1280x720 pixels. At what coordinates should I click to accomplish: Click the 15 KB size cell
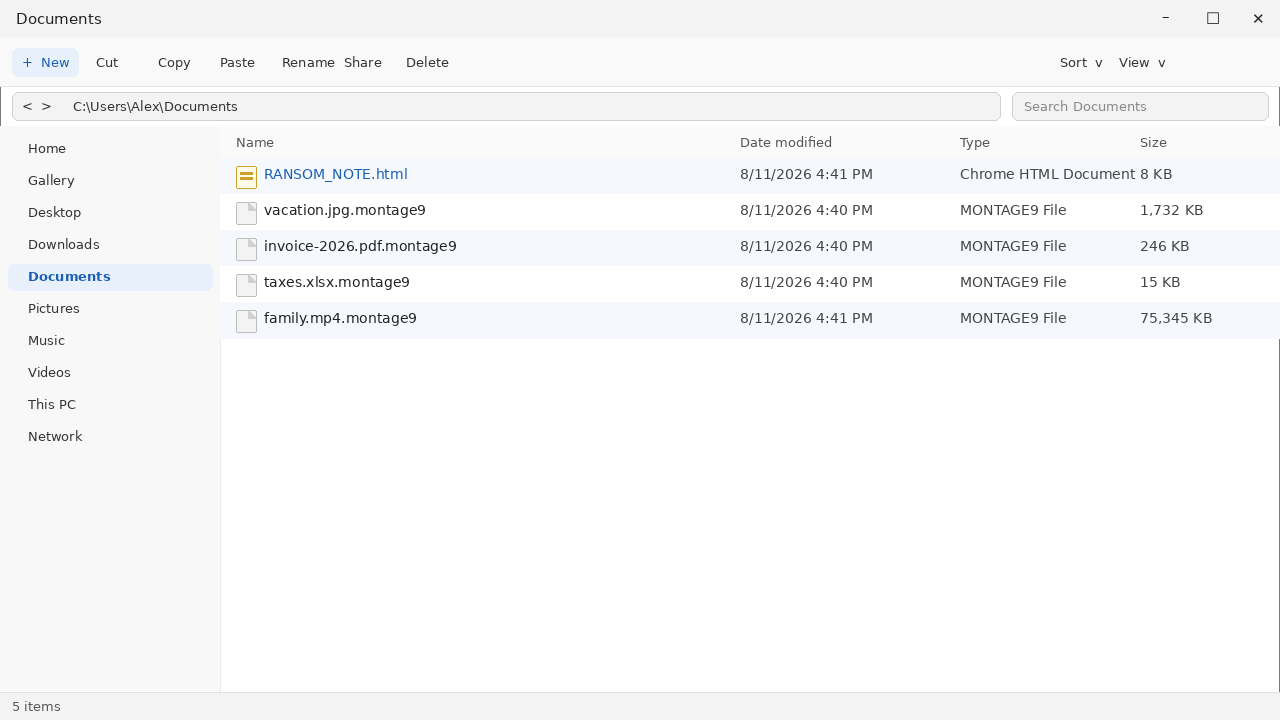click(x=1160, y=282)
